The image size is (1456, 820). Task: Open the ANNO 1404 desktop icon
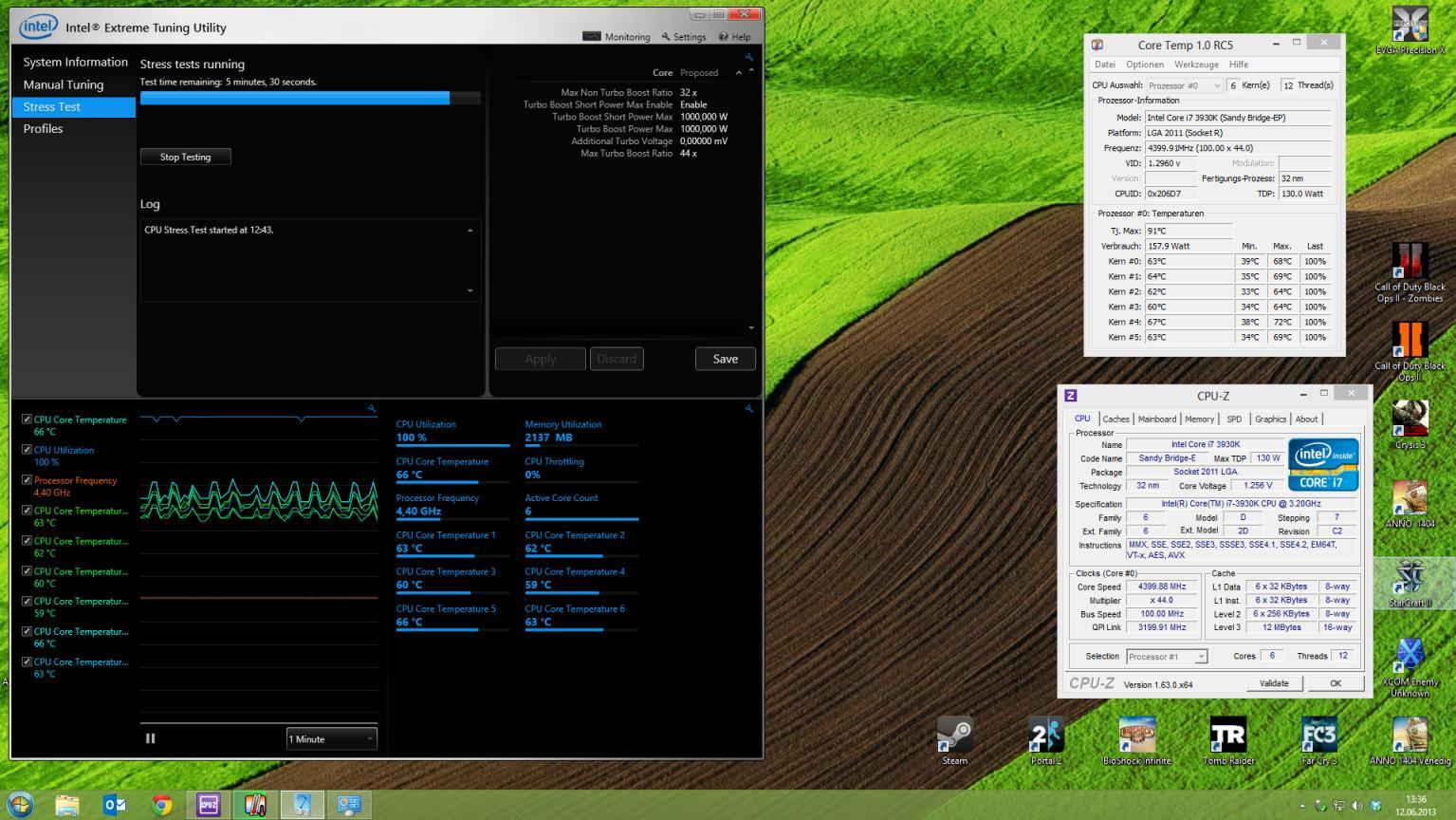tap(1410, 503)
